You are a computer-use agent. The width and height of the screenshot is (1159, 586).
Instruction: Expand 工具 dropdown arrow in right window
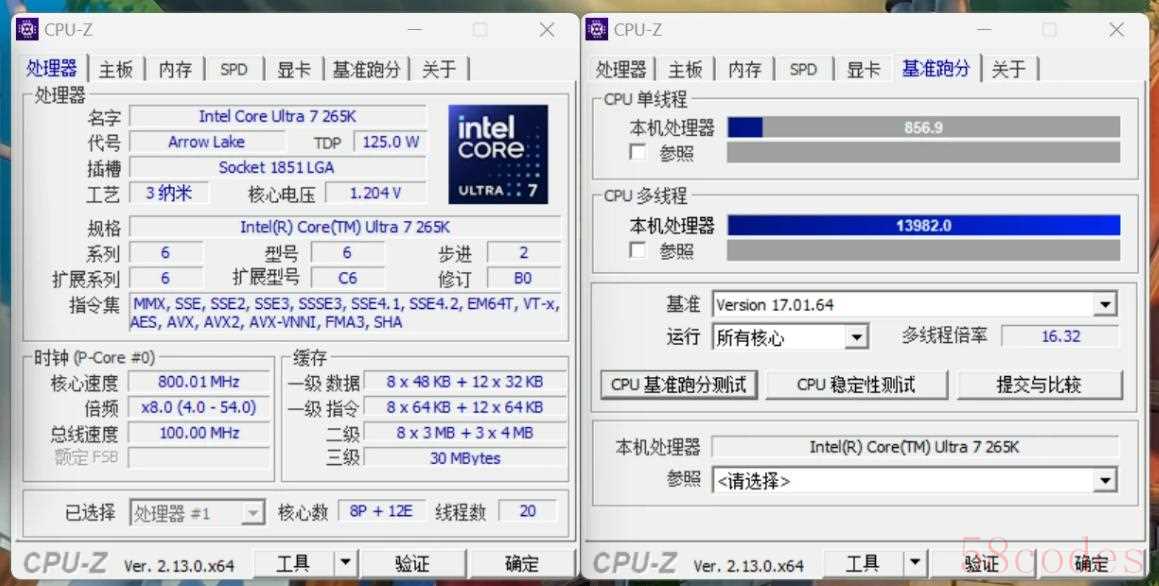click(914, 564)
